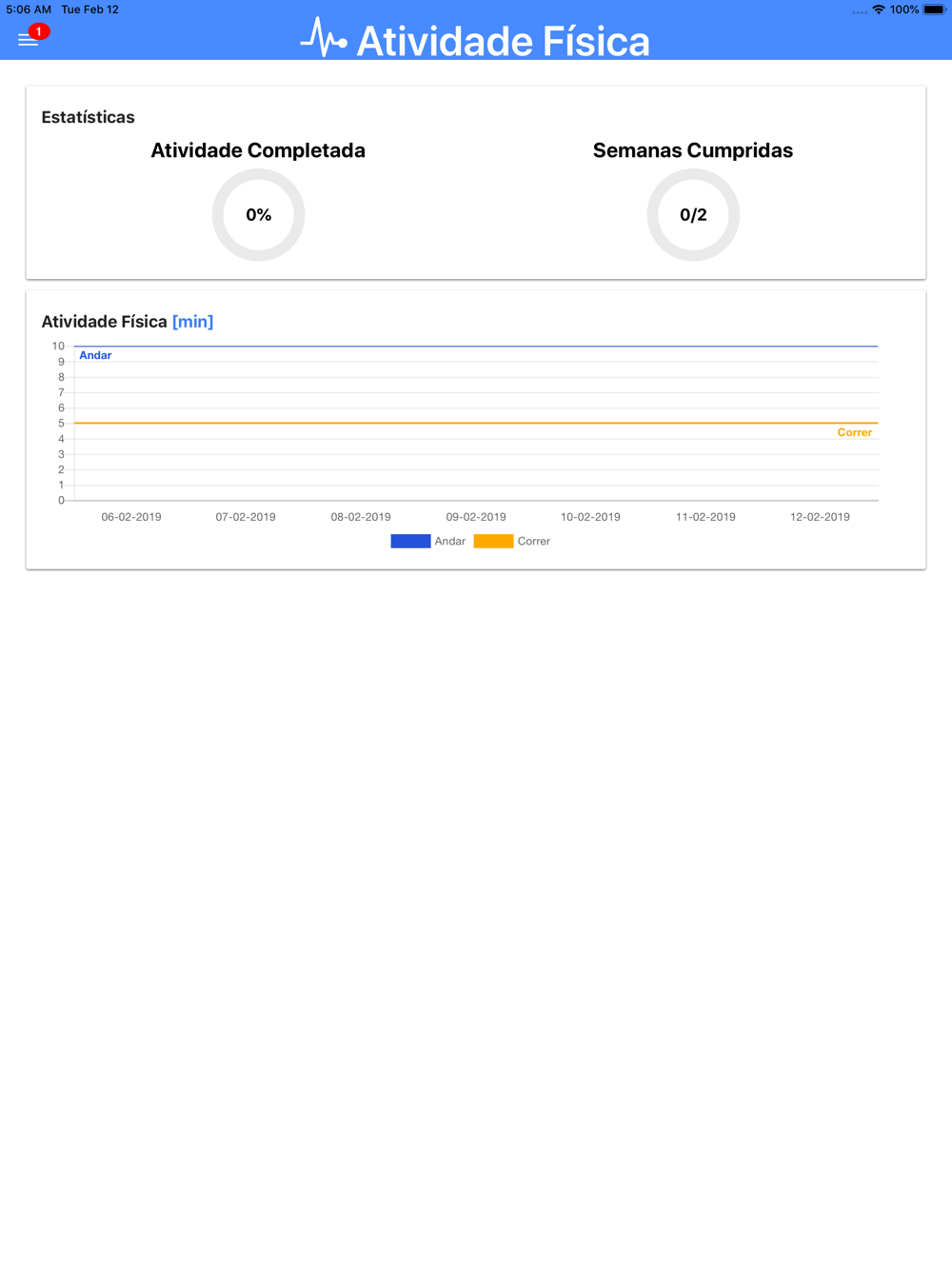Viewport: 952px width, 1270px height.
Task: Tap the Wi-Fi status icon
Action: click(879, 10)
